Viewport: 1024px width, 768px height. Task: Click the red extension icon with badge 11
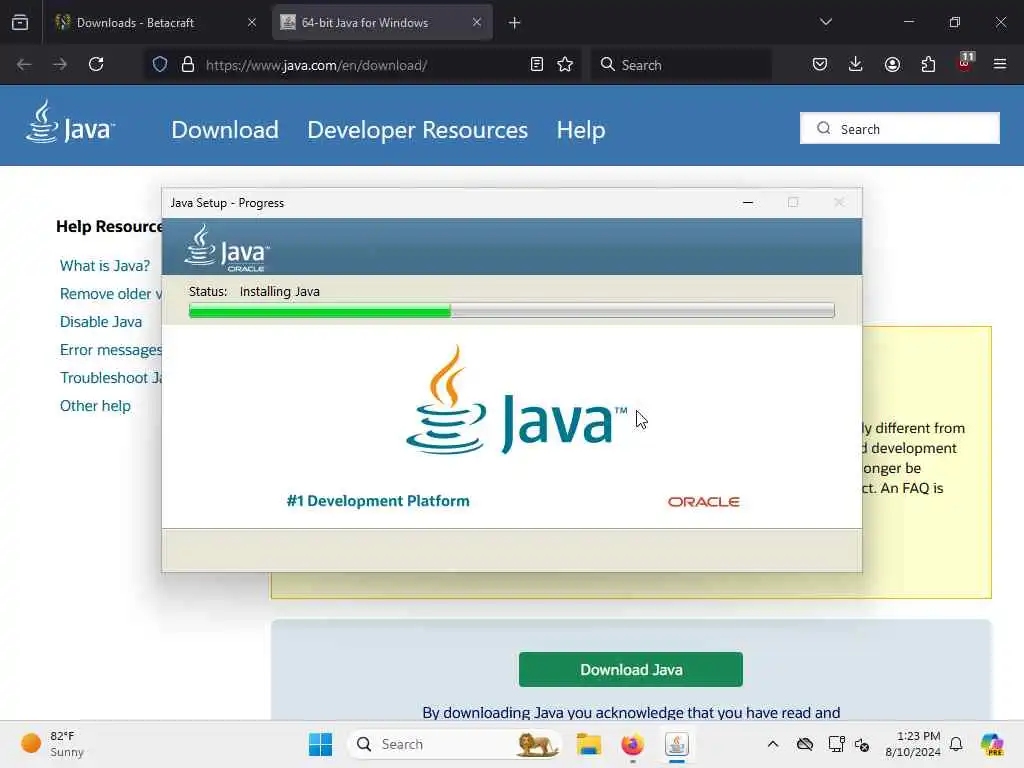[x=965, y=63]
